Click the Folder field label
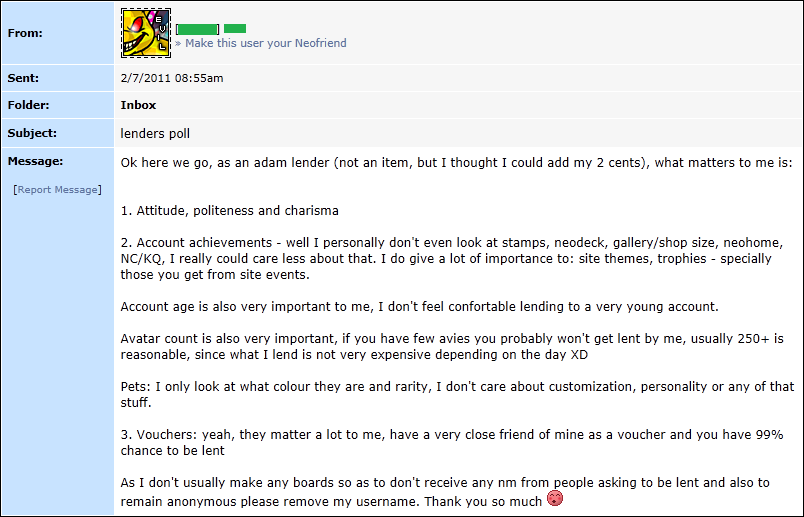 29,105
